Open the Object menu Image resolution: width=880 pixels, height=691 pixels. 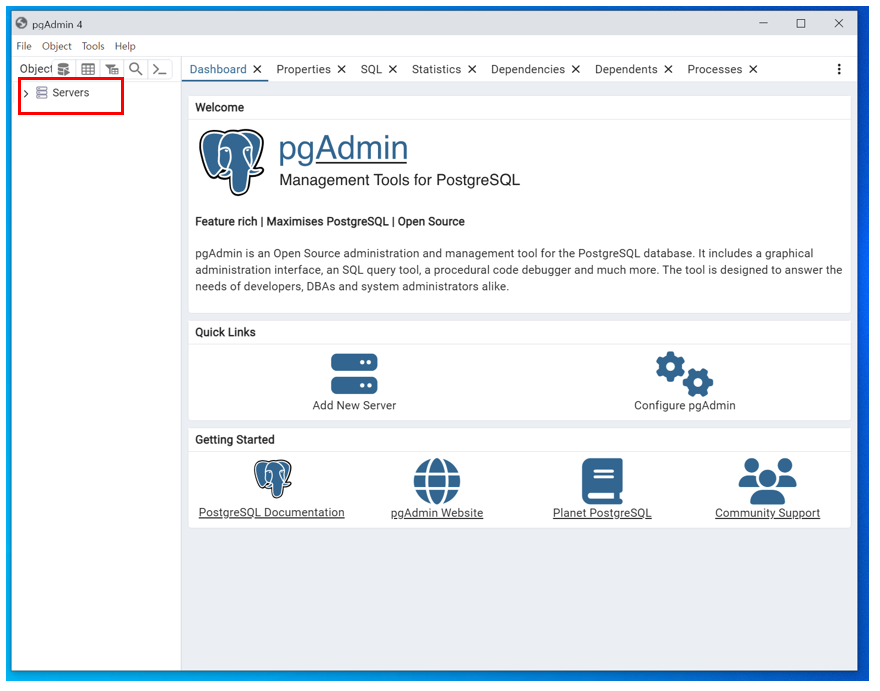tap(57, 46)
